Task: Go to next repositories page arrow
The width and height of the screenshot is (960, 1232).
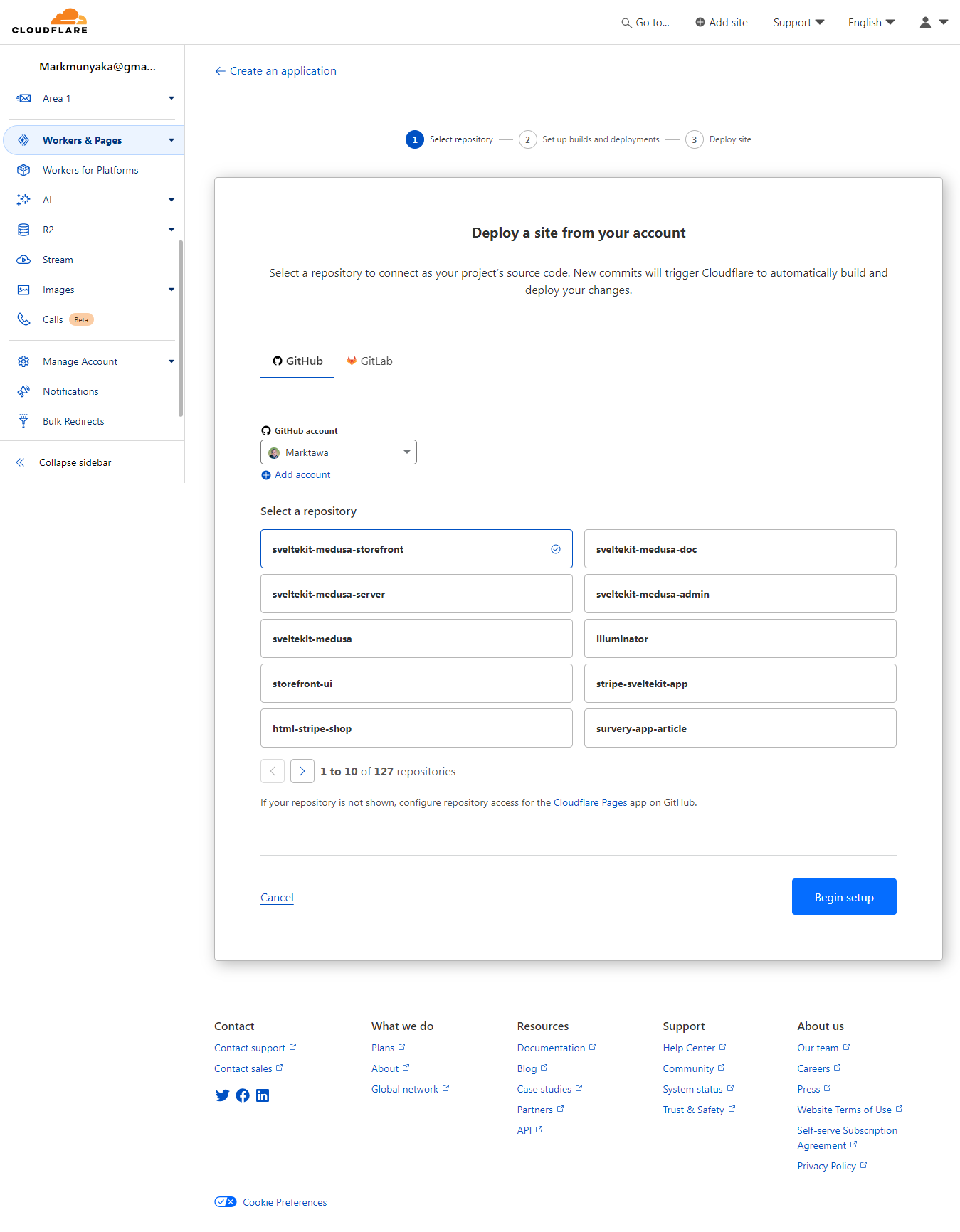Action: [302, 771]
